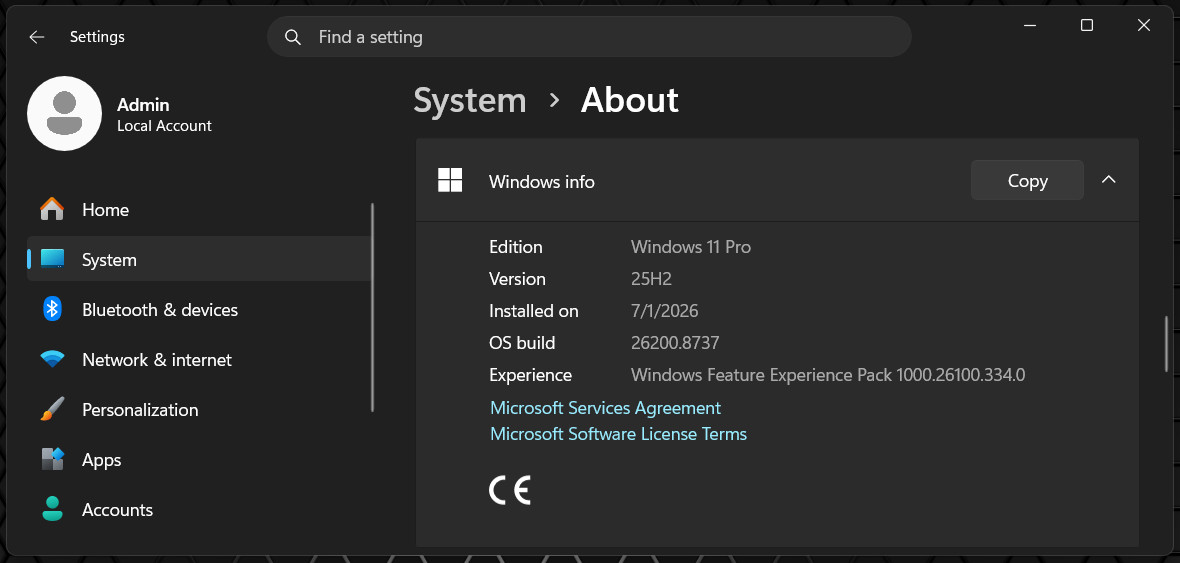Select the 25H2 version value
Viewport: 1180px width, 563px height.
651,278
